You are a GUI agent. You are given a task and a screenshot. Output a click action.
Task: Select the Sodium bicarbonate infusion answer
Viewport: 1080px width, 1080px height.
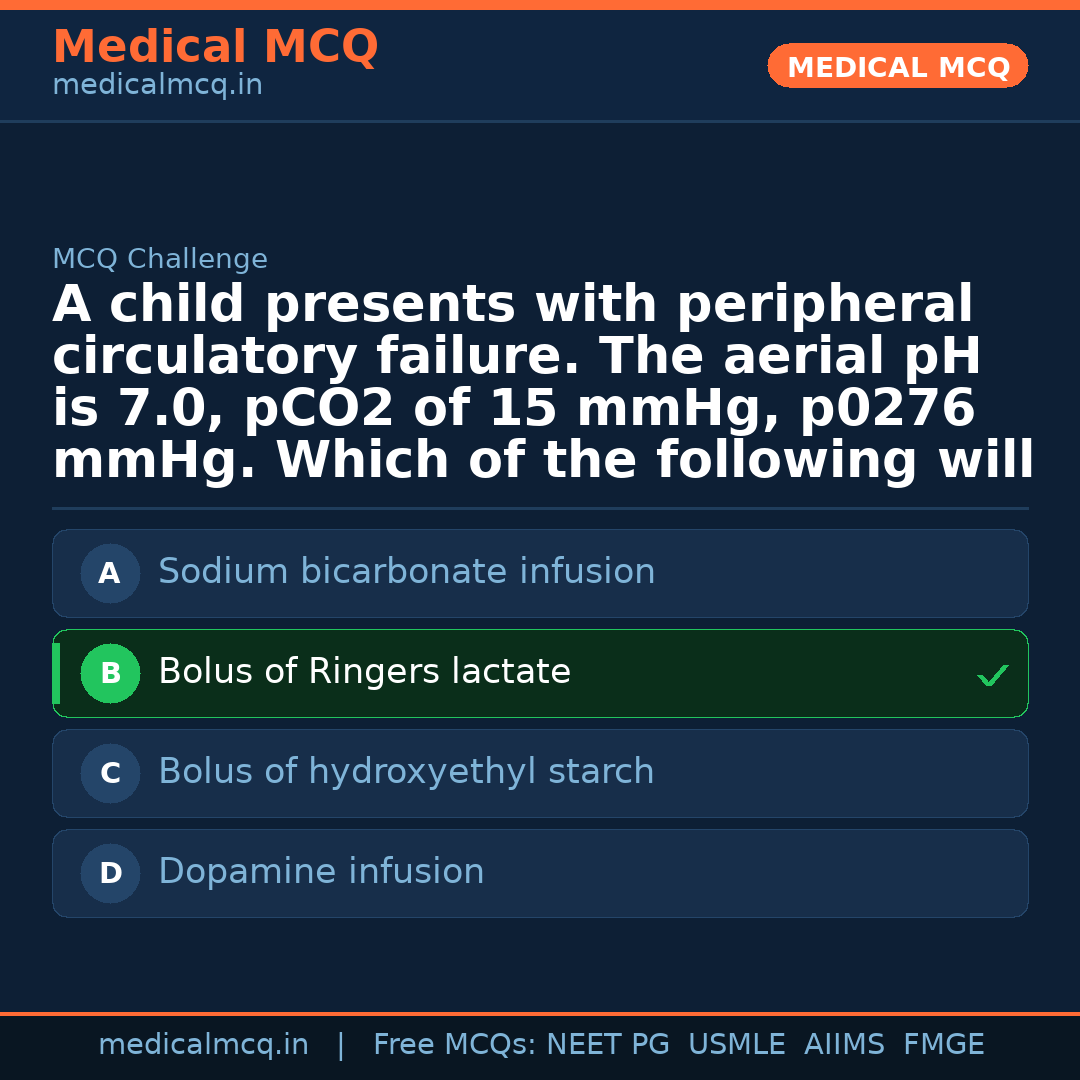pos(406,572)
